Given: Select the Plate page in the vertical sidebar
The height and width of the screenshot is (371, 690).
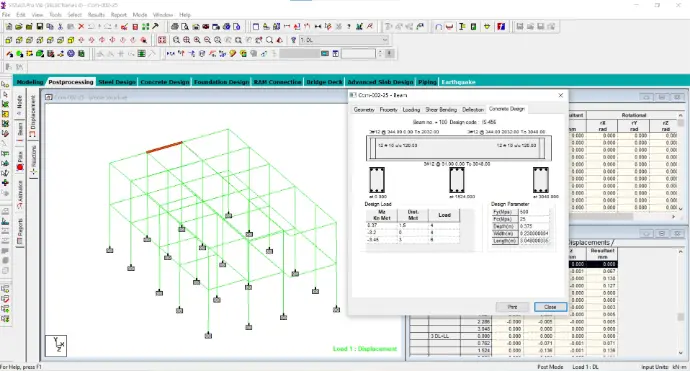Looking at the screenshot, I should [x=19, y=160].
